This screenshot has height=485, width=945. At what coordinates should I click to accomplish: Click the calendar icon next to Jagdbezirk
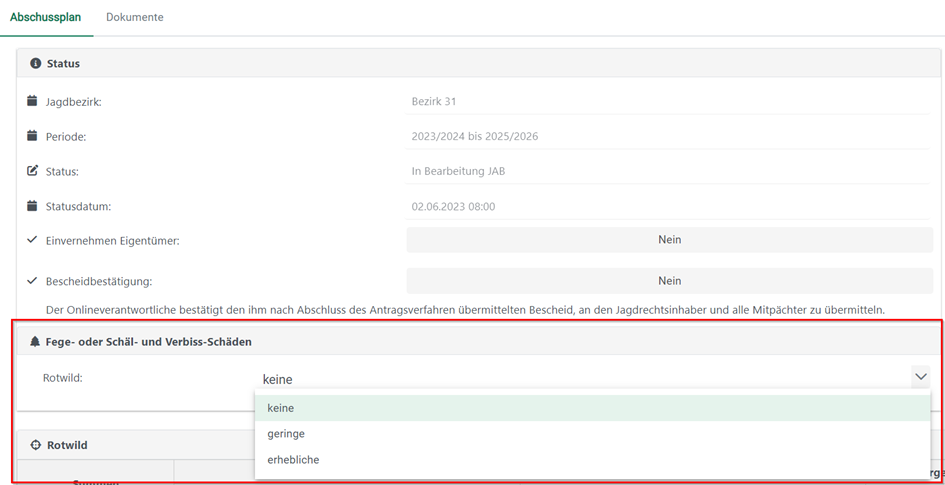pyautogui.click(x=32, y=101)
